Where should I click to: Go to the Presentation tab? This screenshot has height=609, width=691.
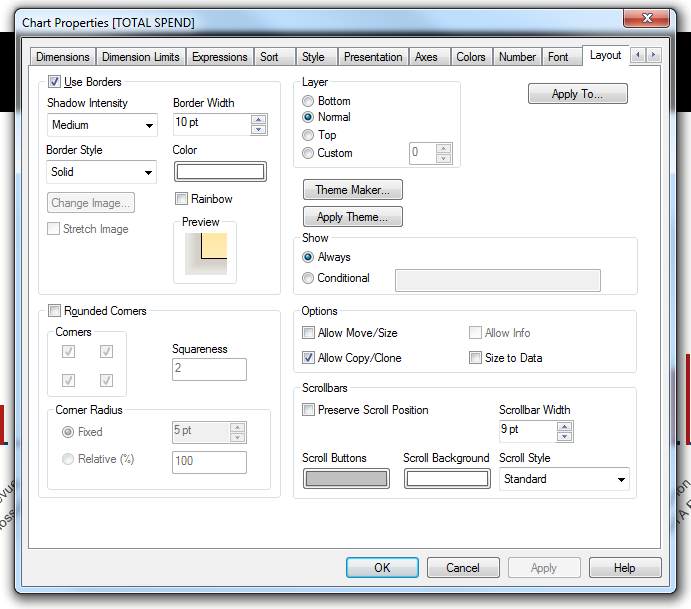[373, 57]
